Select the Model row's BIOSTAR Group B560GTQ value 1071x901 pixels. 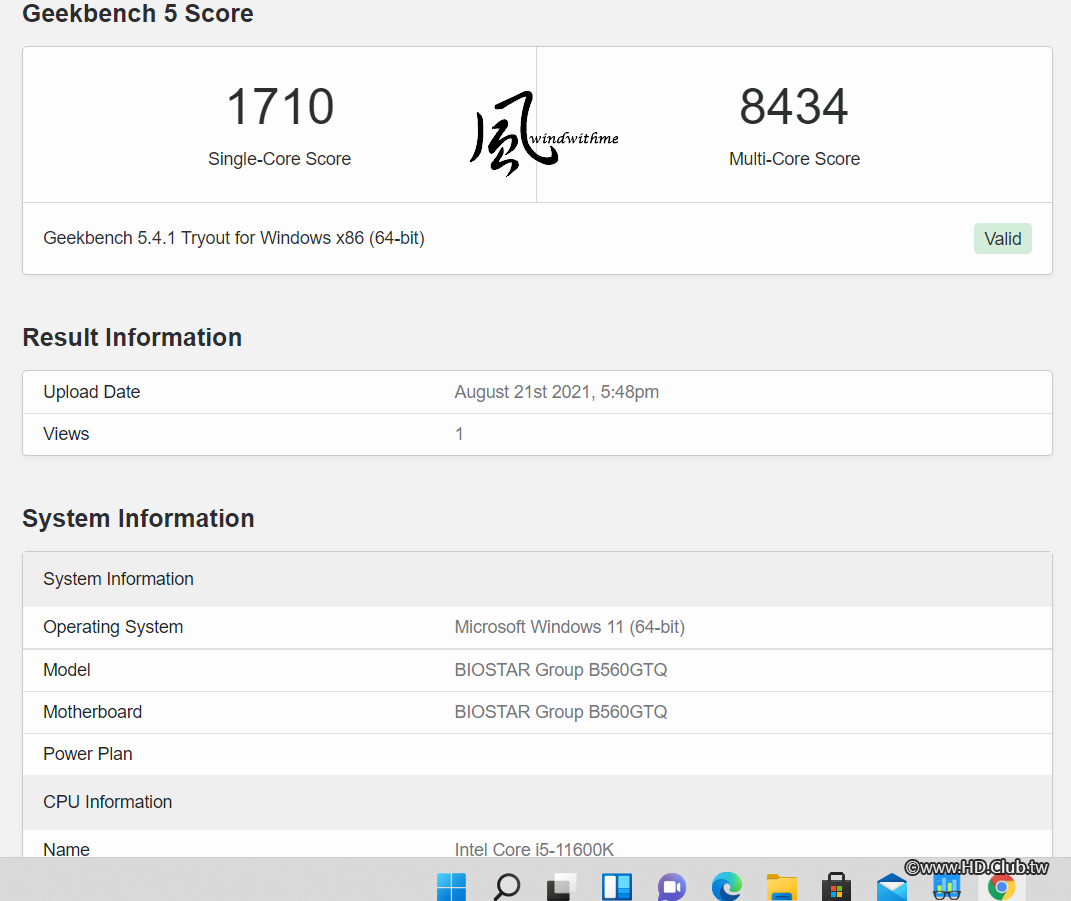pos(561,669)
